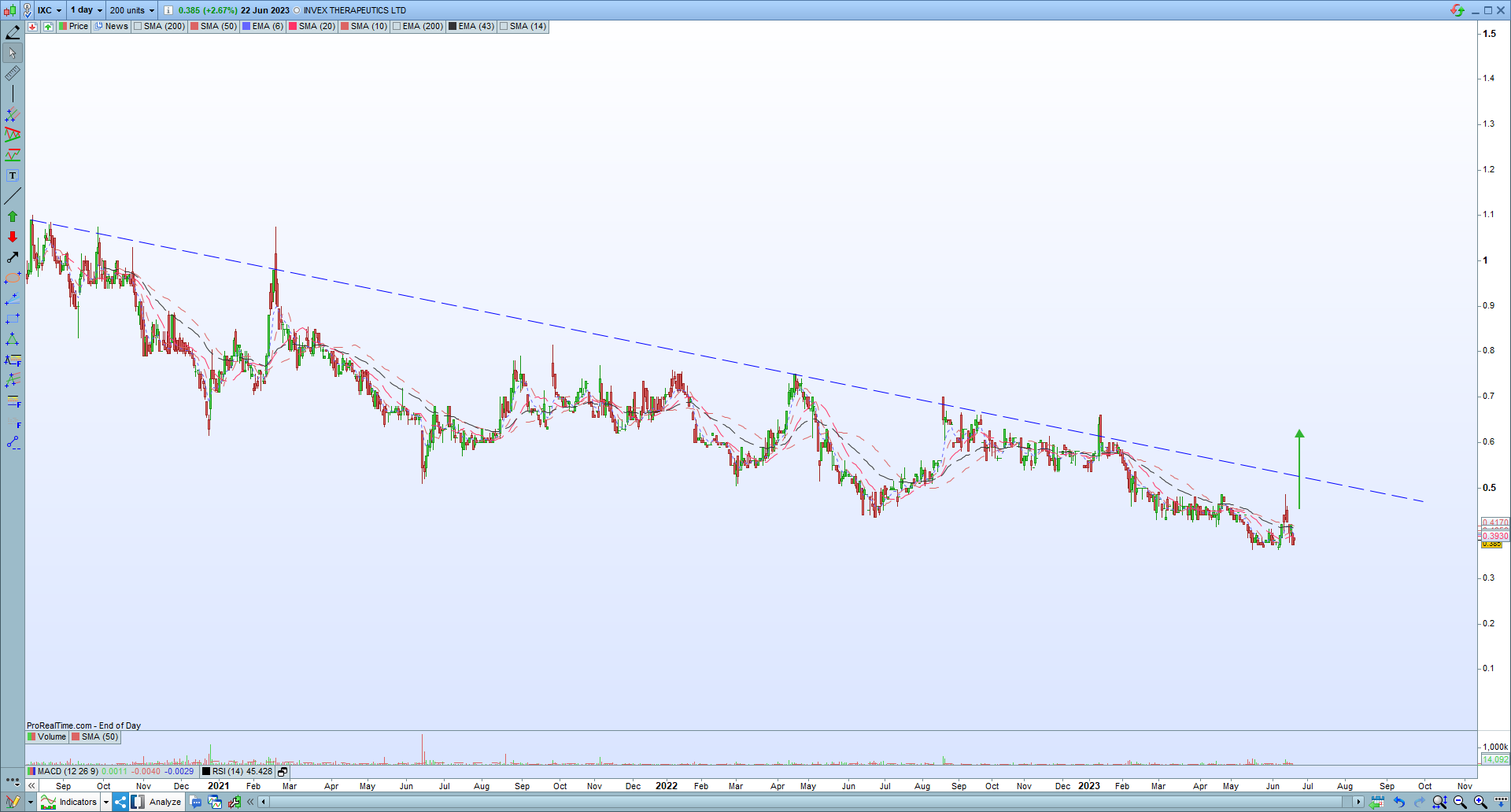Select the text annotation tool
Viewport: 1511px width, 812px height.
click(13, 175)
